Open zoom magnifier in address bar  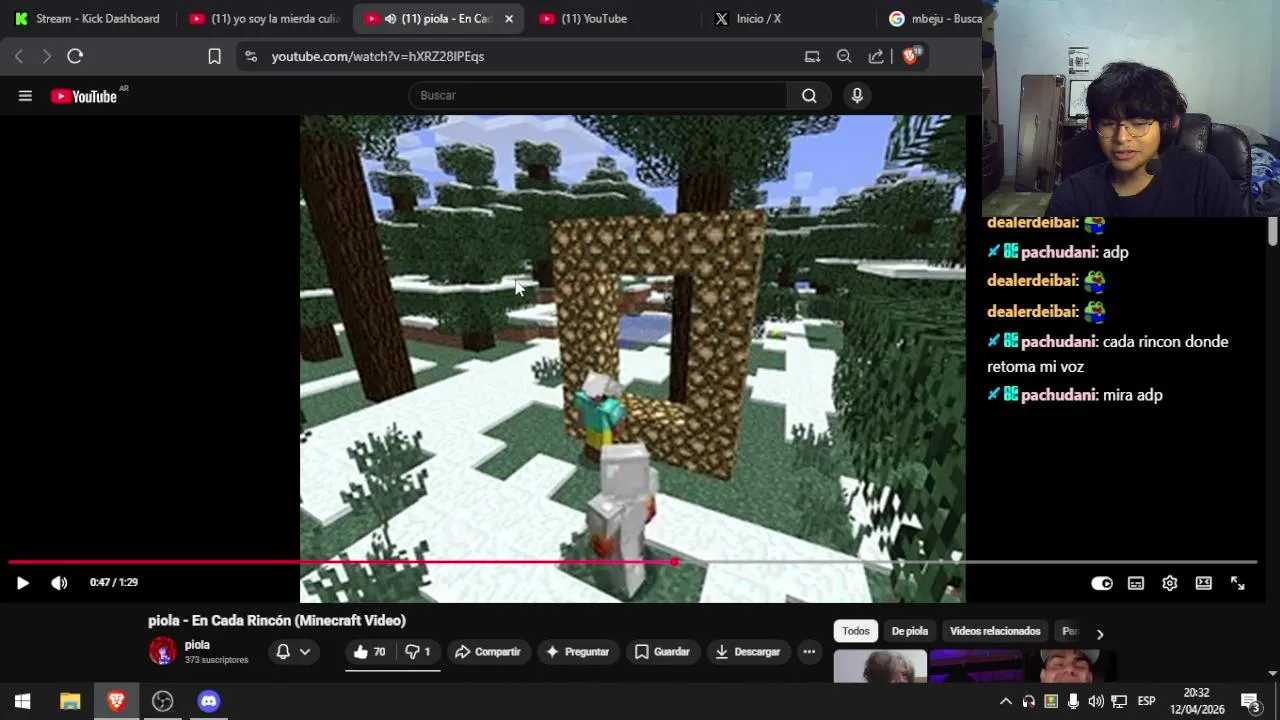click(844, 56)
